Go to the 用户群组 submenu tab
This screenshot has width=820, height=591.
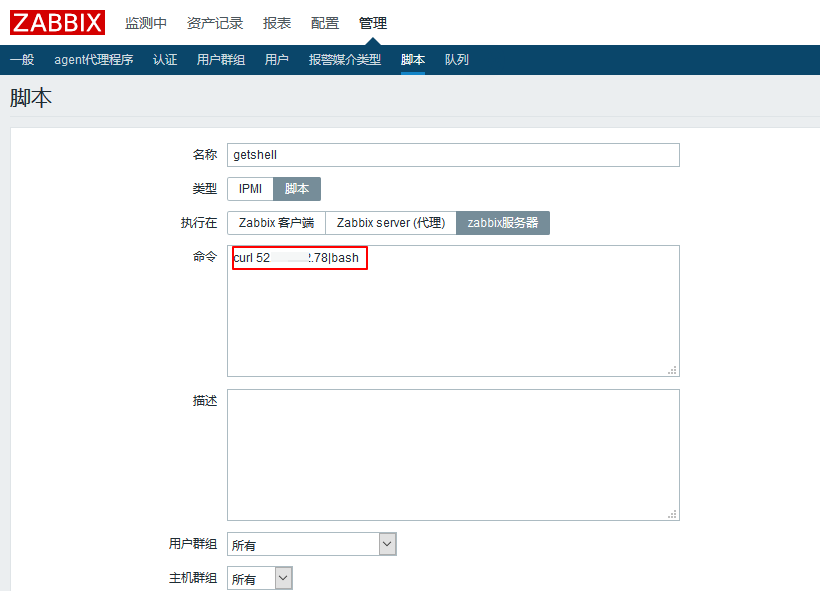(x=221, y=60)
